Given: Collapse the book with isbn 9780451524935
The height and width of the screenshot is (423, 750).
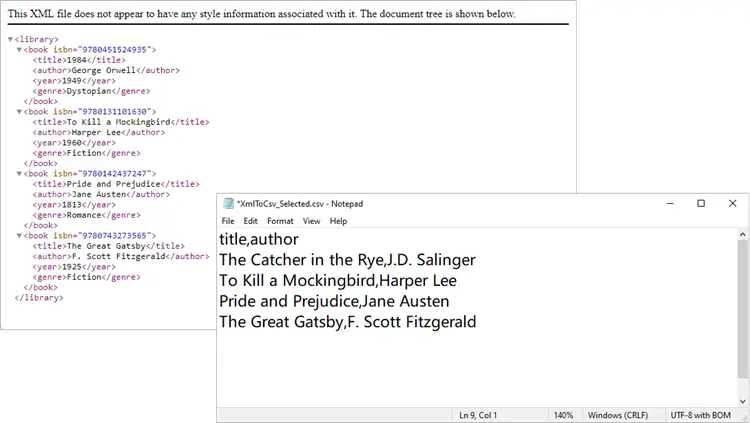Looking at the screenshot, I should point(19,49).
